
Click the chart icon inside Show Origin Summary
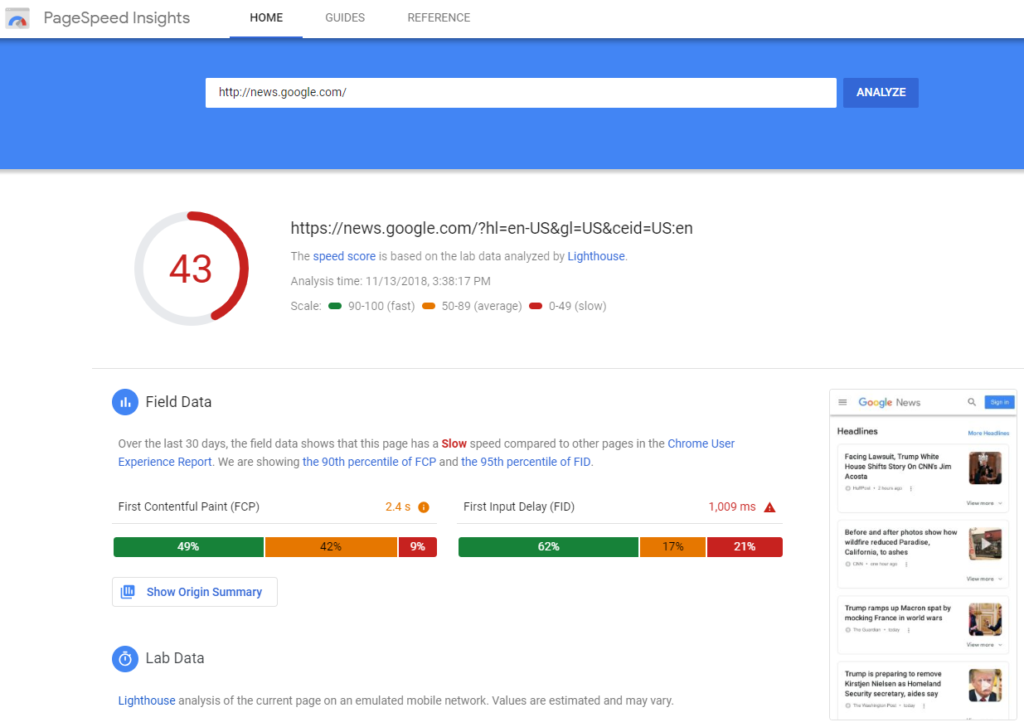click(x=128, y=592)
